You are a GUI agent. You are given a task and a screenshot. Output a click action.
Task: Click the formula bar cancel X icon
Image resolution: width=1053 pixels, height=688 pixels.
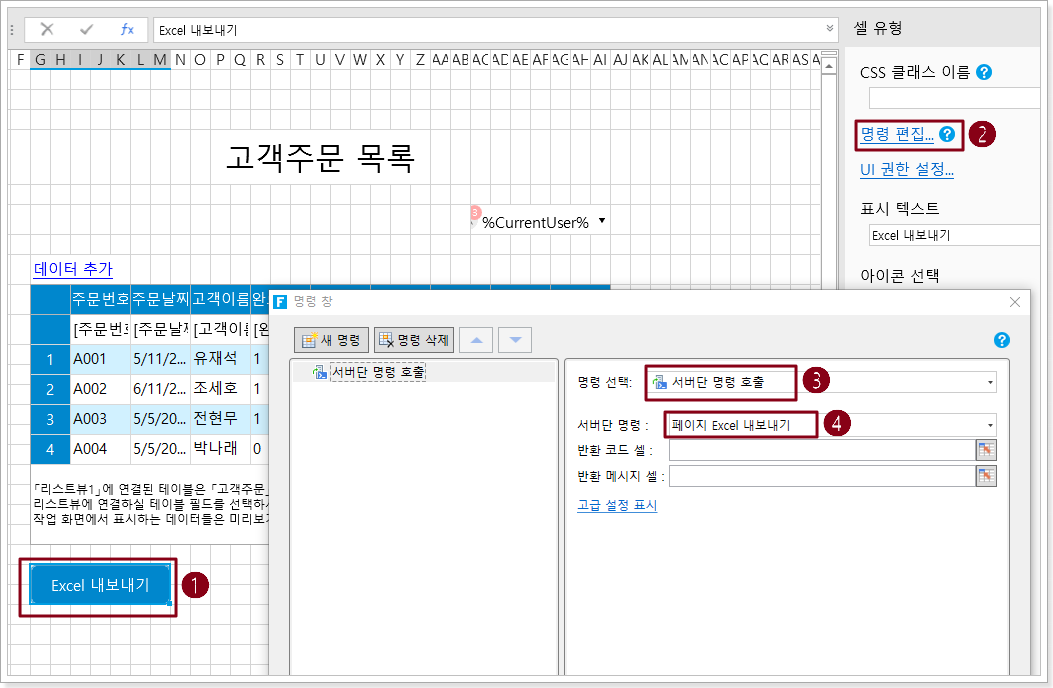point(46,30)
